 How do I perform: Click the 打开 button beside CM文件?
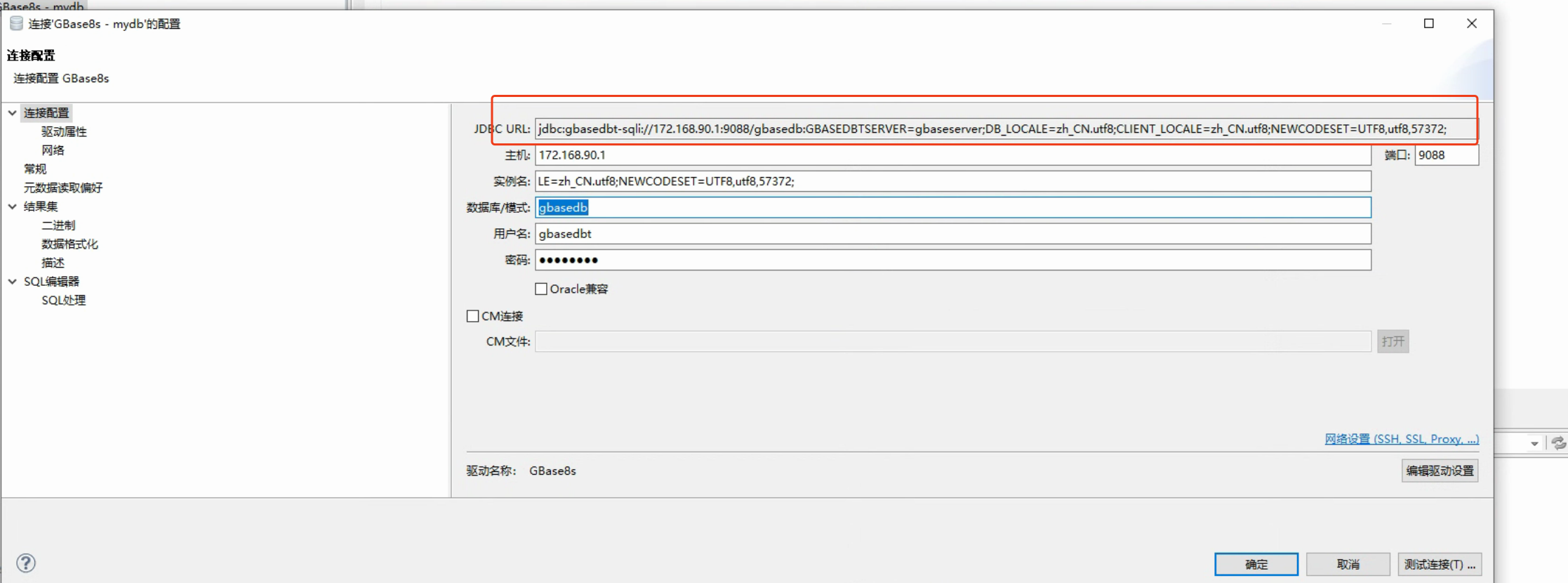pyautogui.click(x=1393, y=341)
